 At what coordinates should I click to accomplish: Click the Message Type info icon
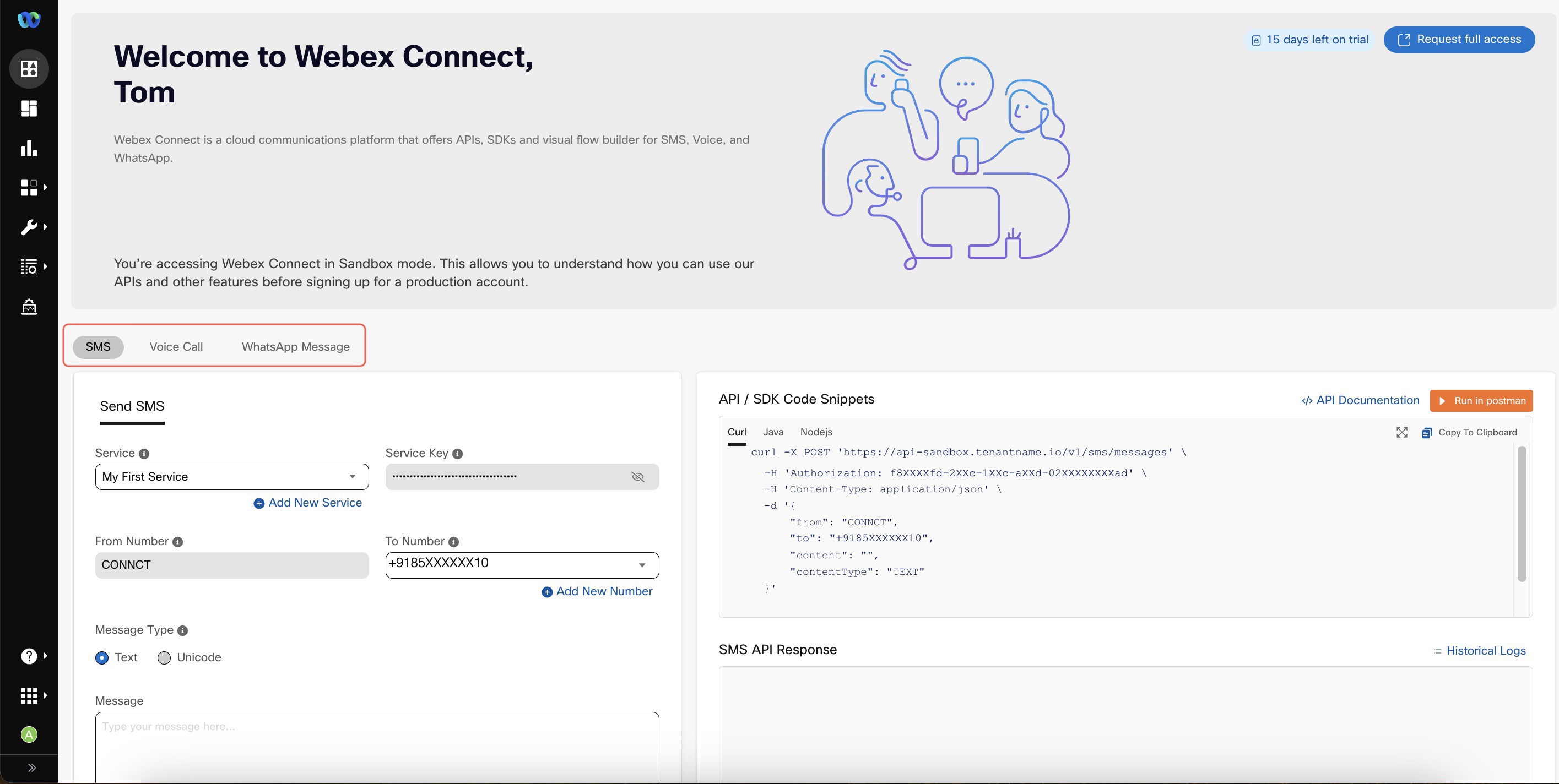182,630
